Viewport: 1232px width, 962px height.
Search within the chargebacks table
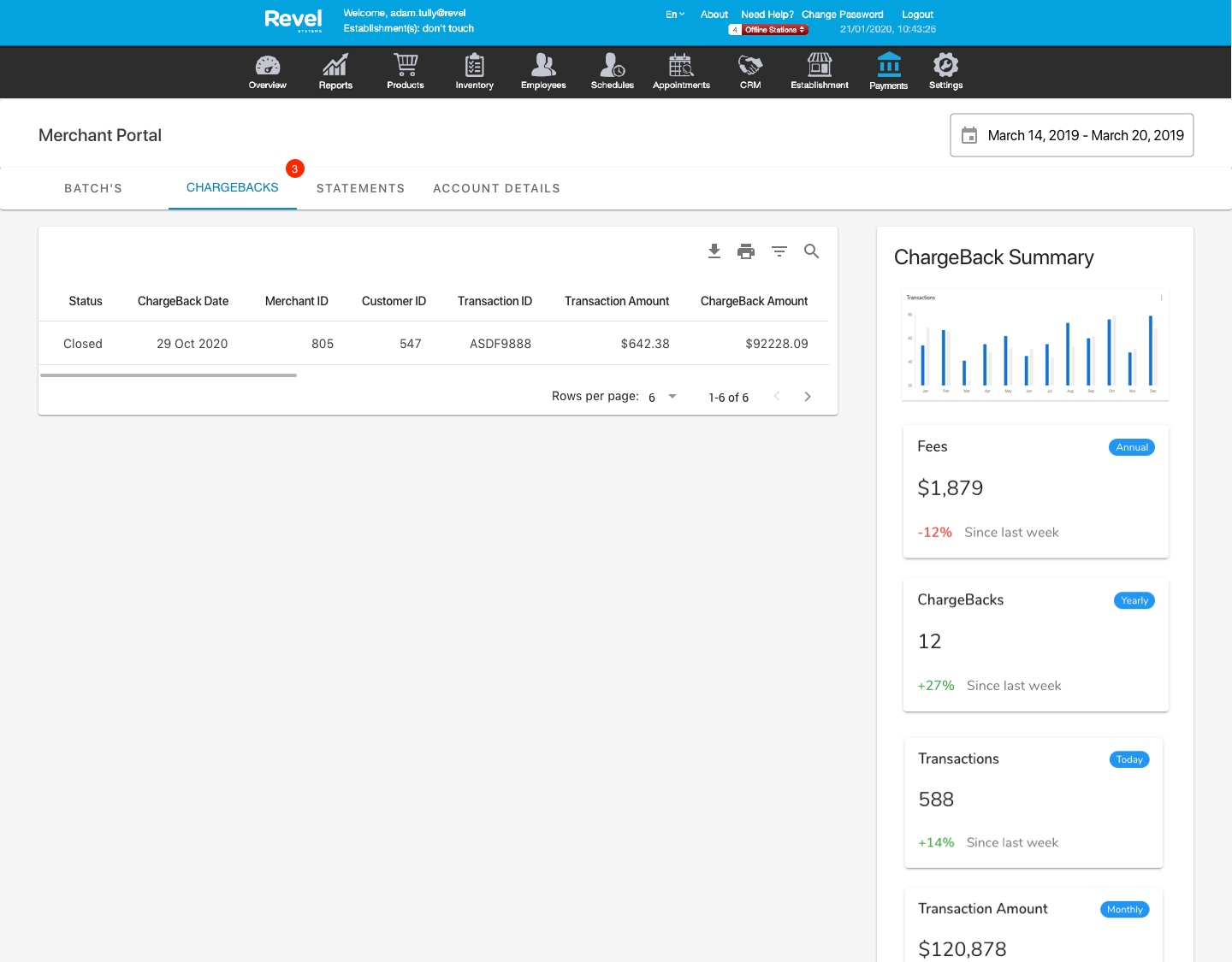tap(812, 251)
